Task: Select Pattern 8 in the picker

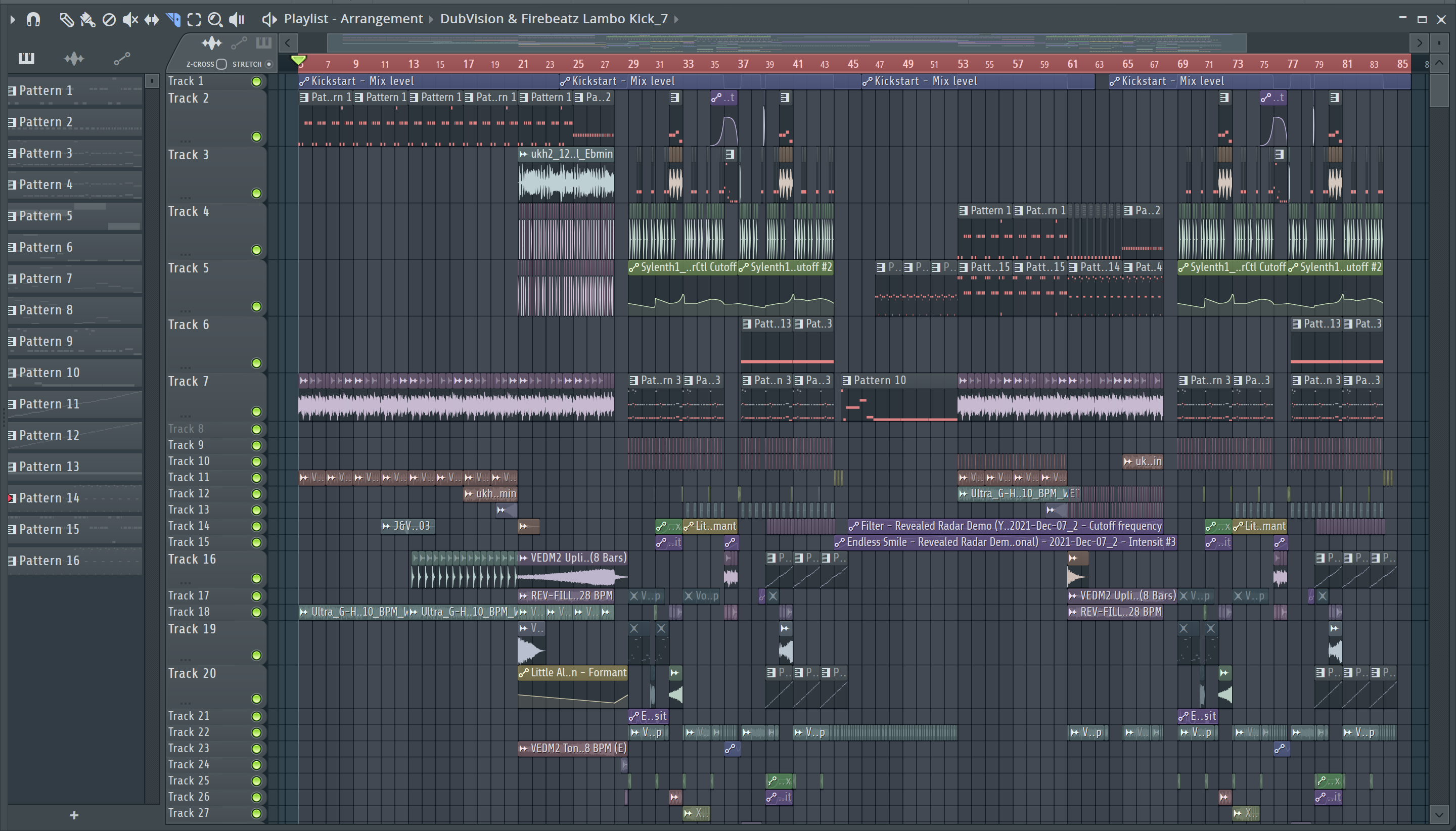Action: [x=75, y=310]
